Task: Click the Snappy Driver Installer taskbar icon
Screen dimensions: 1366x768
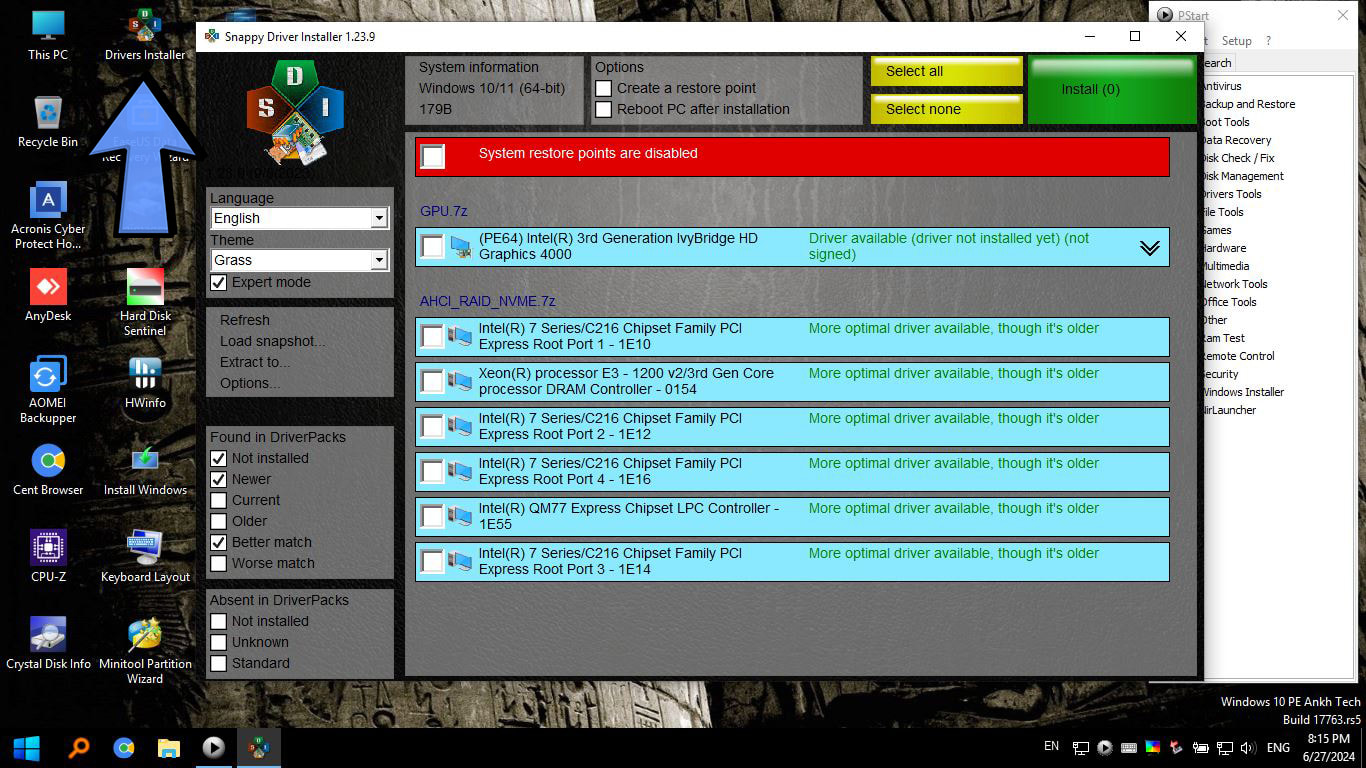Action: [x=259, y=747]
